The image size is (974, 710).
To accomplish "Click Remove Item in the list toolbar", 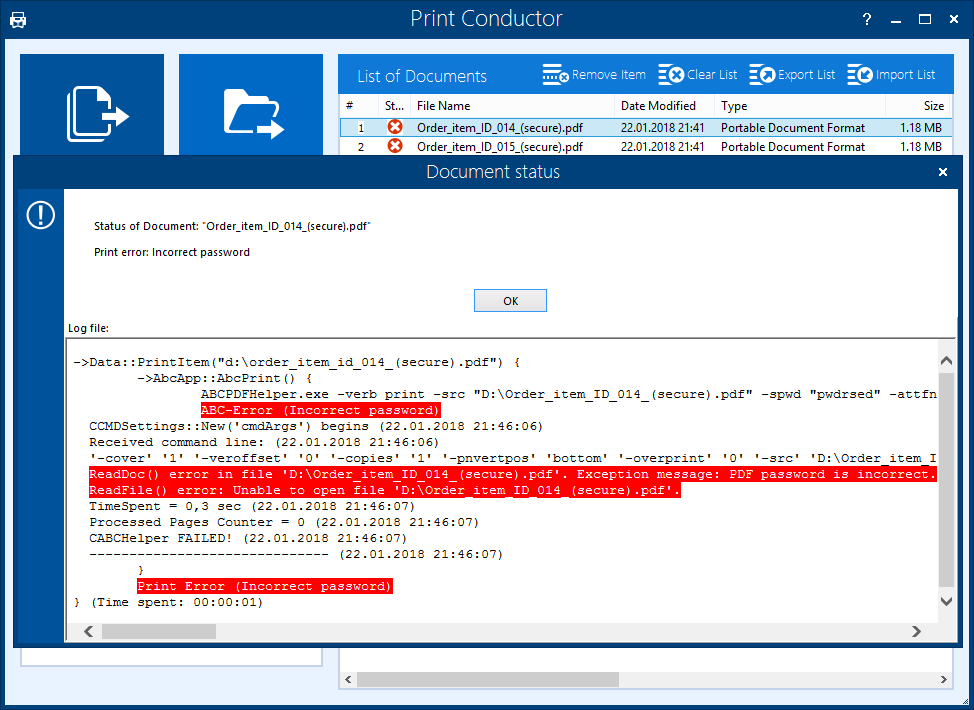I will pos(594,75).
